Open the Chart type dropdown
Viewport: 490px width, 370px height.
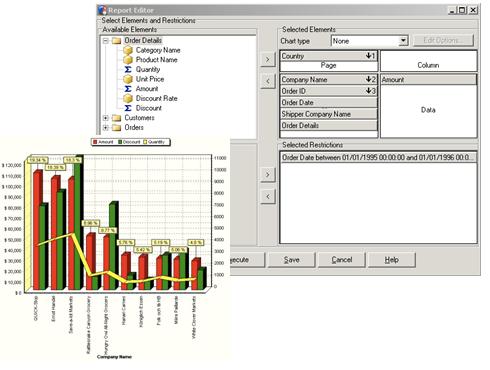point(403,41)
